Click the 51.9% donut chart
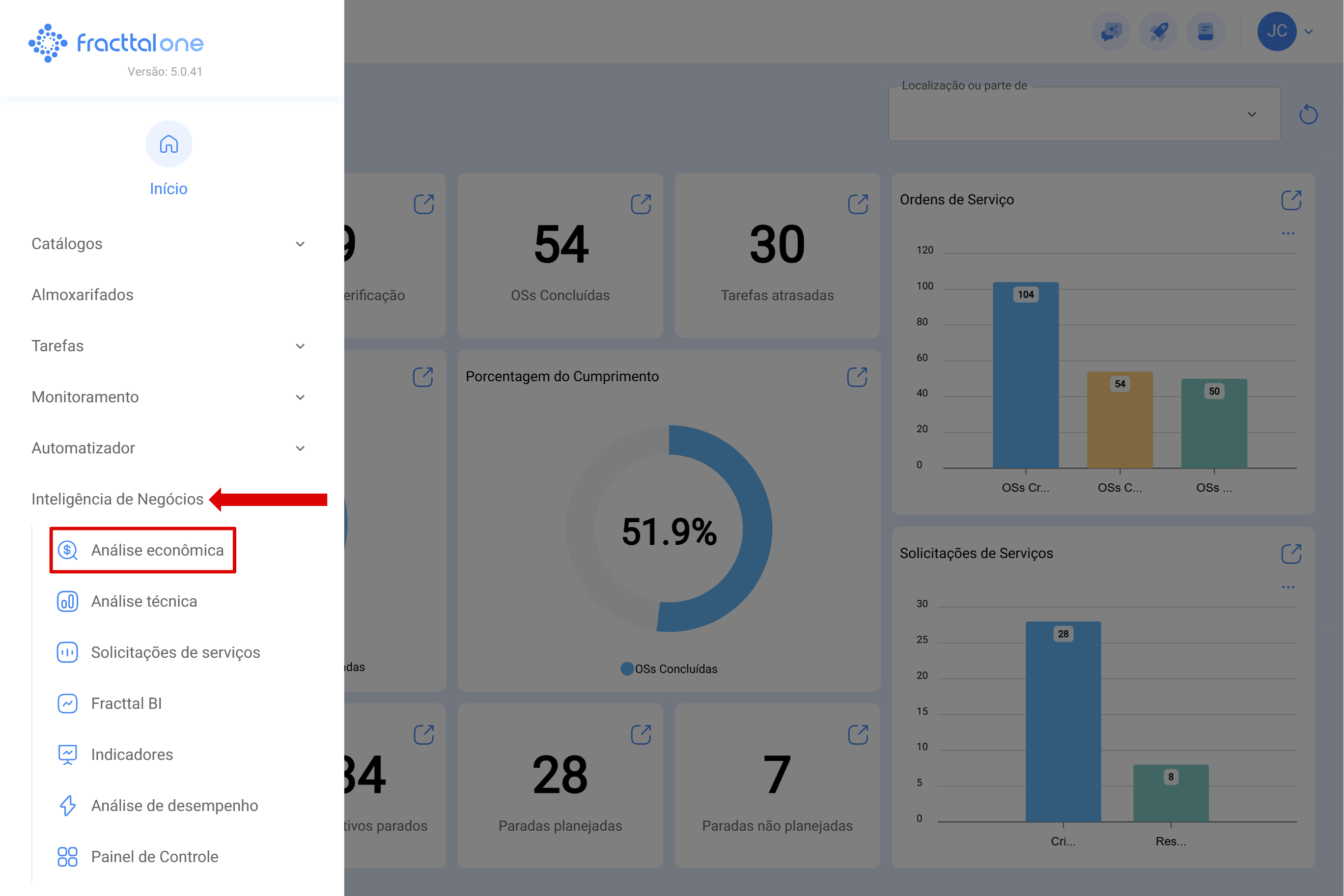This screenshot has height=896, width=1344. point(669,529)
